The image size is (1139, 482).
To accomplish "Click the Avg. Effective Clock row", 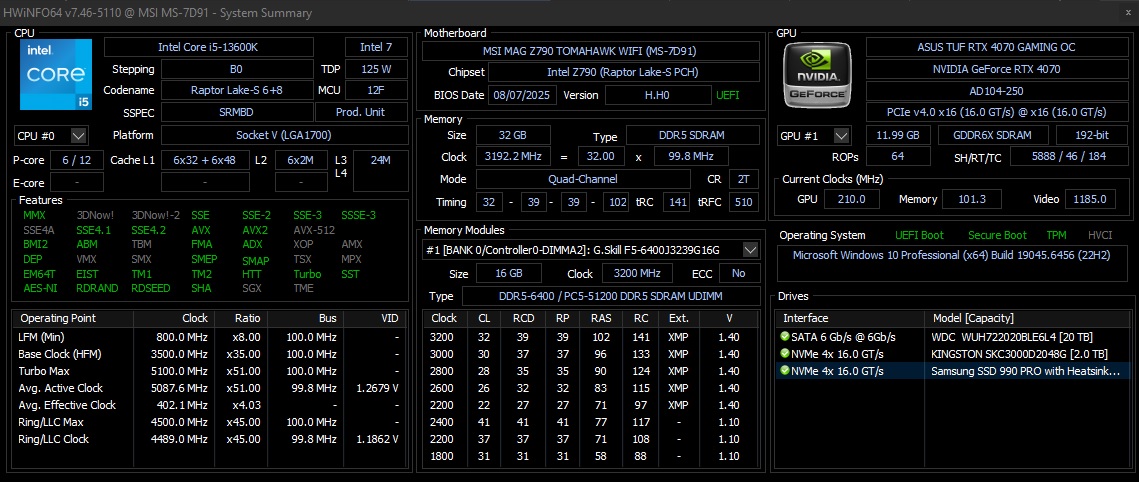I will tap(209, 405).
